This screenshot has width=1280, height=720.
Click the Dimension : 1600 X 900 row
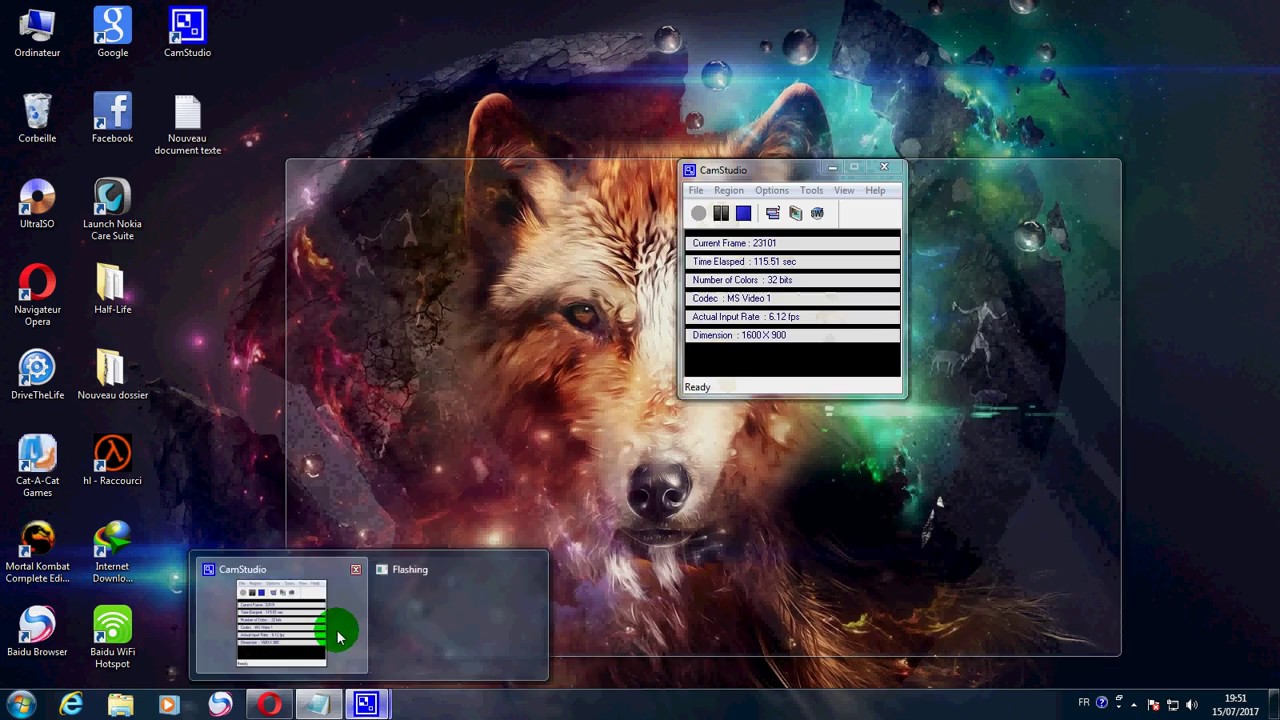pyautogui.click(x=792, y=335)
